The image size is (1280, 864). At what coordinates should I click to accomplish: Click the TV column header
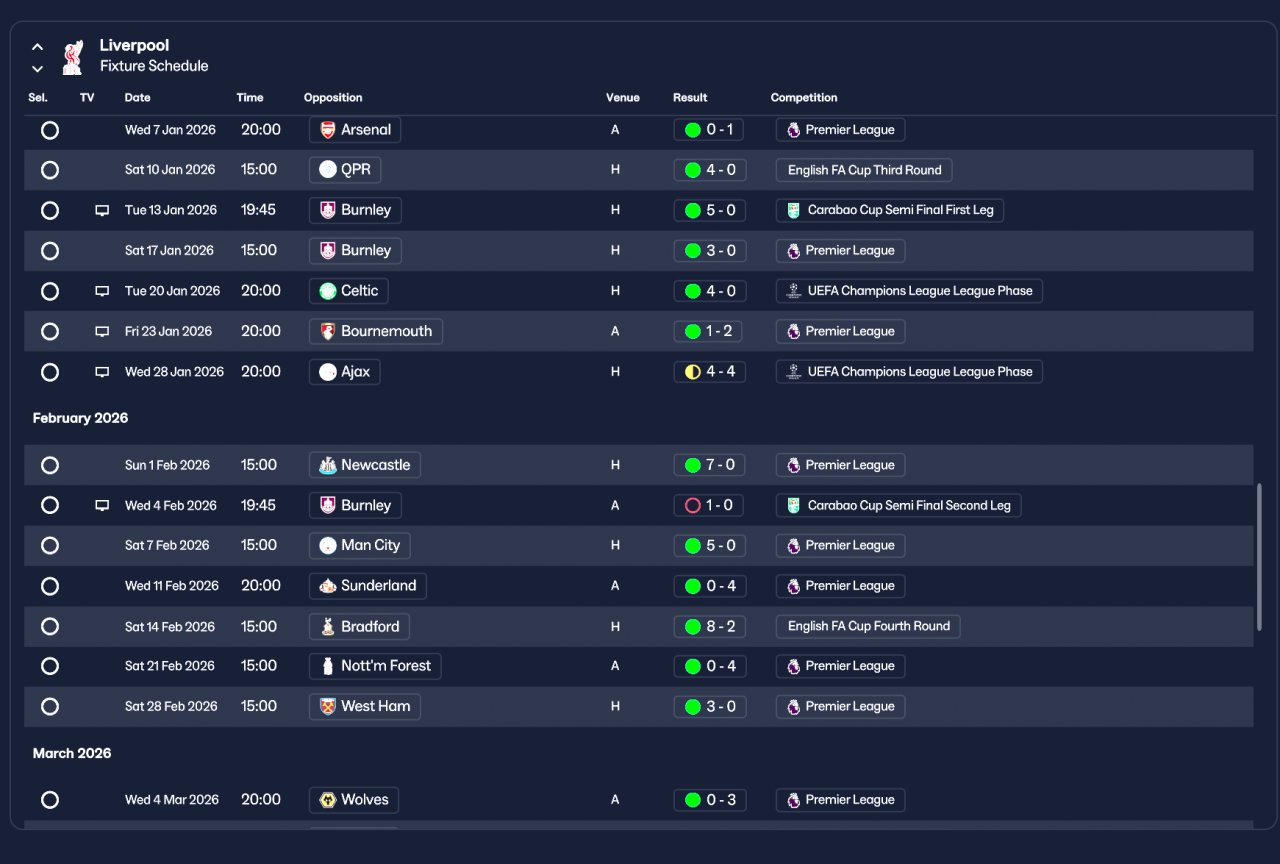(x=87, y=98)
